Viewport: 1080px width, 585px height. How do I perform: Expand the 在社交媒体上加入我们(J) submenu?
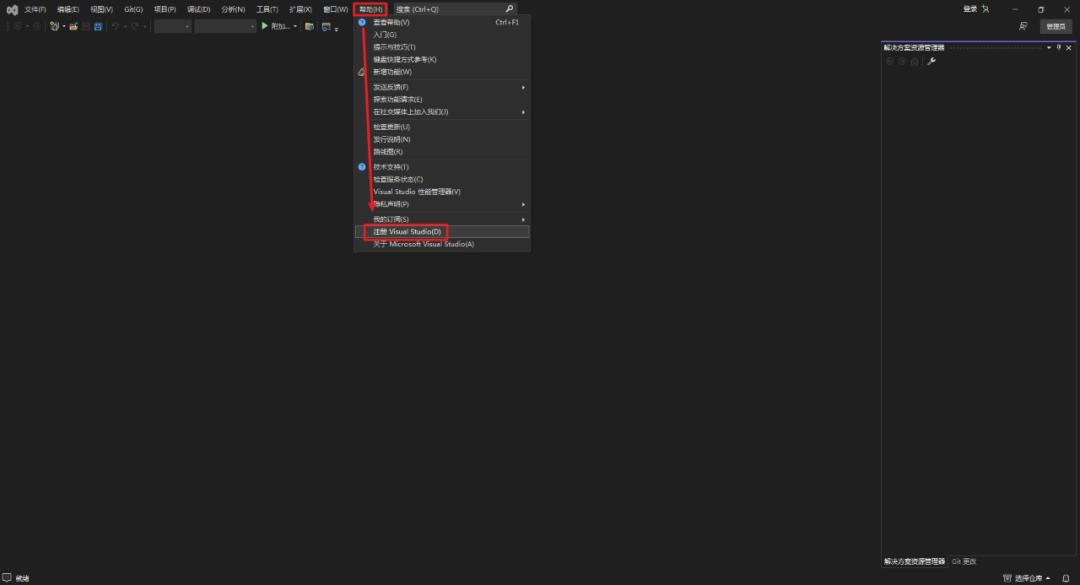(523, 112)
